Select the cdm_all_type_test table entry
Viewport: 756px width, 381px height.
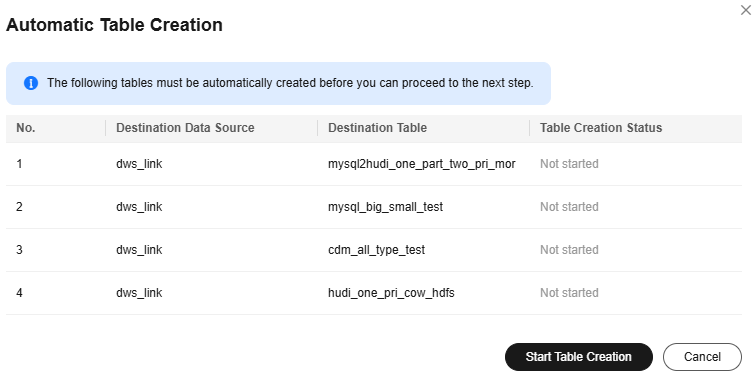(377, 250)
